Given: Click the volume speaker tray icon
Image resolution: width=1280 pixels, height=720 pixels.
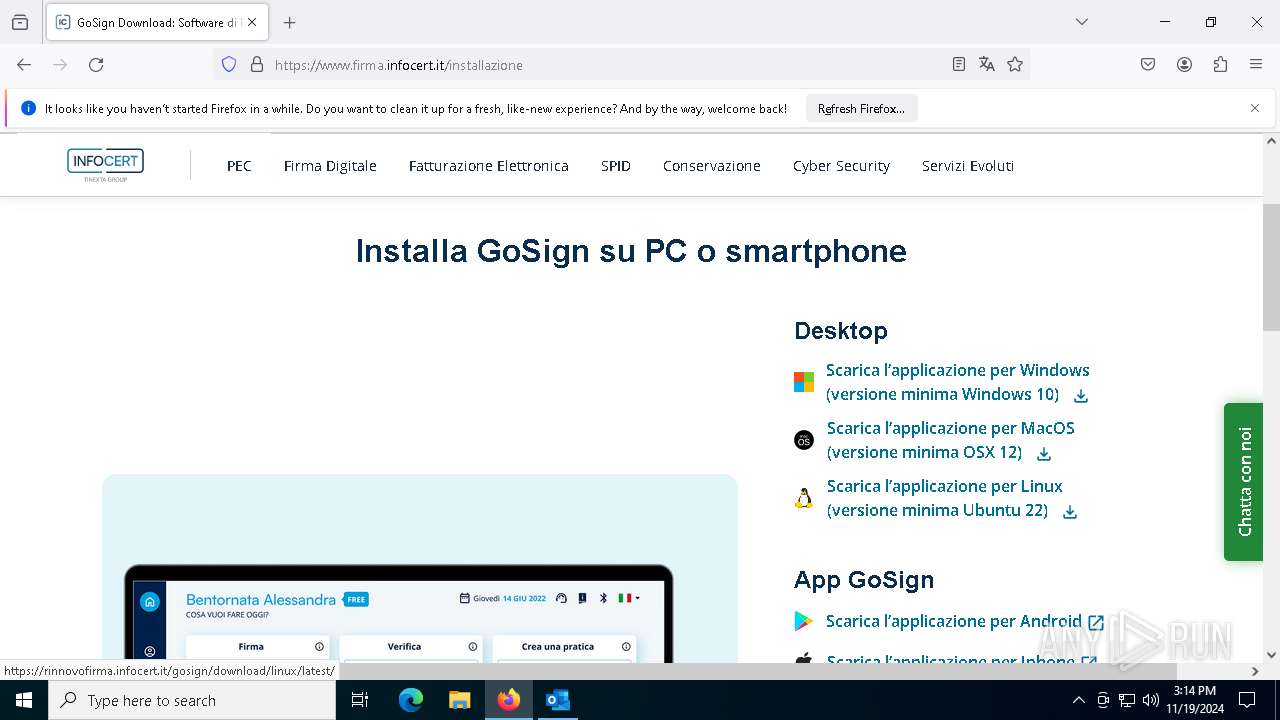Looking at the screenshot, I should pyautogui.click(x=1151, y=700).
